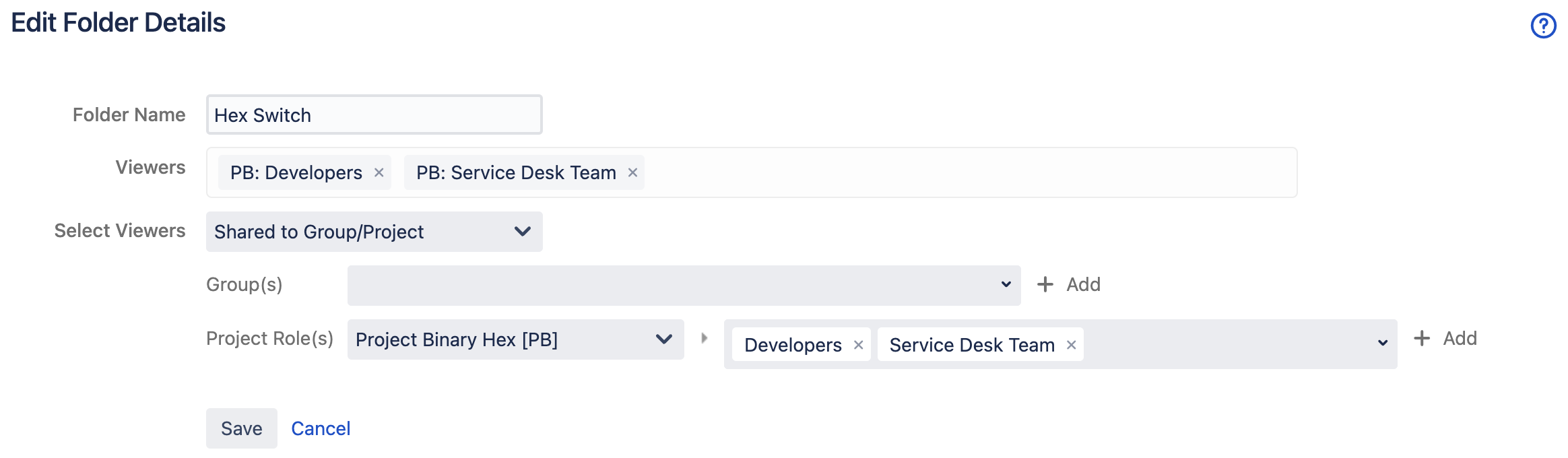Image resolution: width=1568 pixels, height=458 pixels.
Task: Open the Project Binary Hex [PB] dropdown
Action: click(515, 339)
